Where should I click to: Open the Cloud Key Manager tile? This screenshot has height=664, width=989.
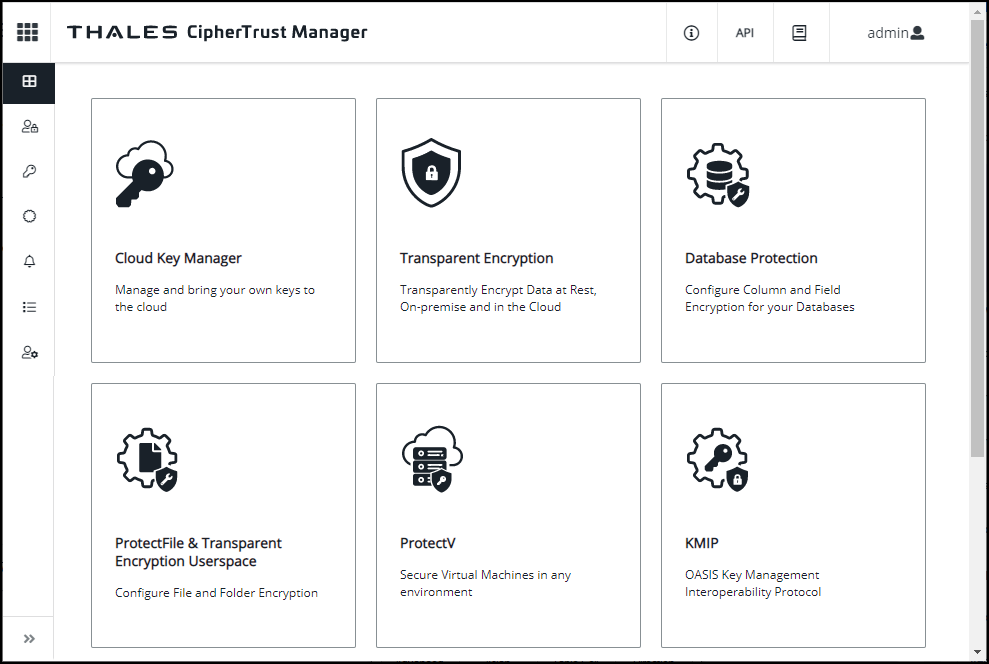tap(223, 230)
